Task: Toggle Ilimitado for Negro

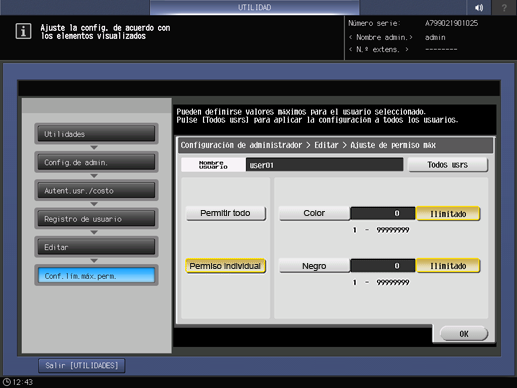Action: pos(448,266)
